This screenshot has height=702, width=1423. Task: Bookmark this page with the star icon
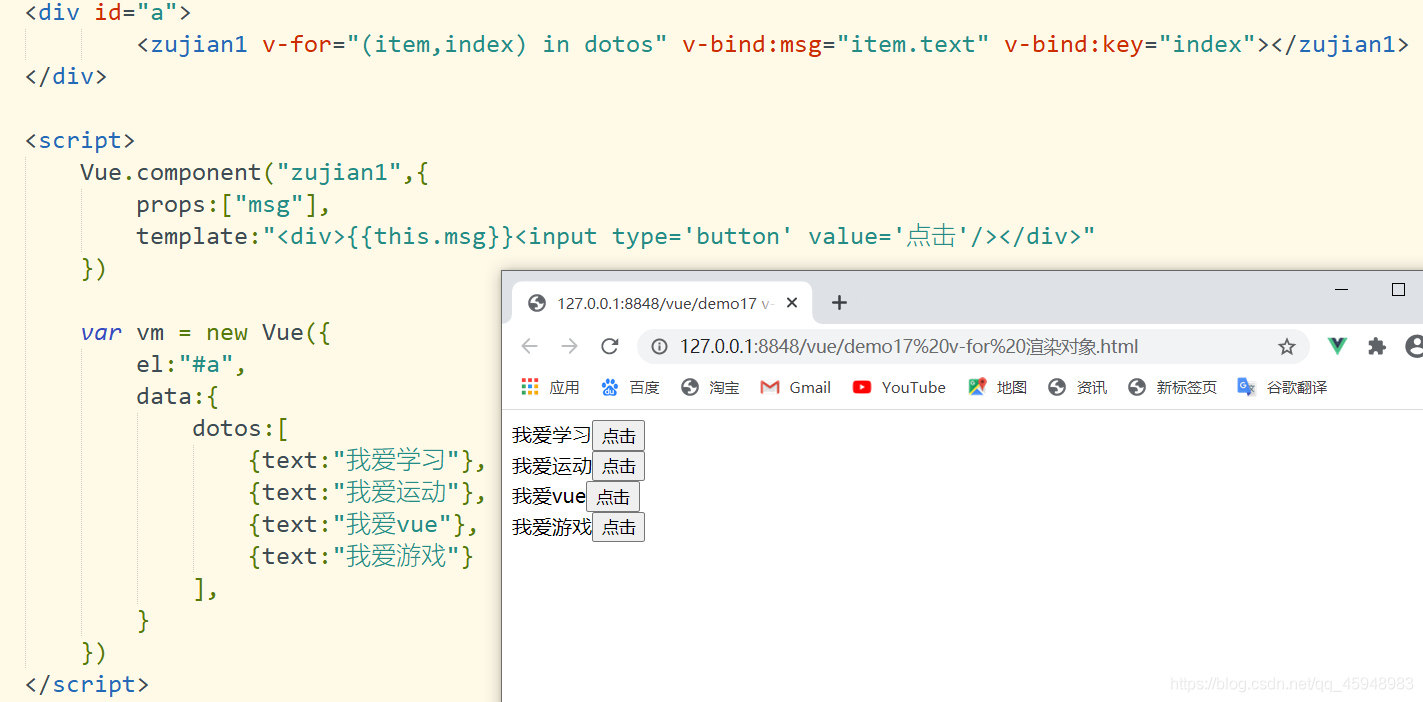[x=1286, y=346]
